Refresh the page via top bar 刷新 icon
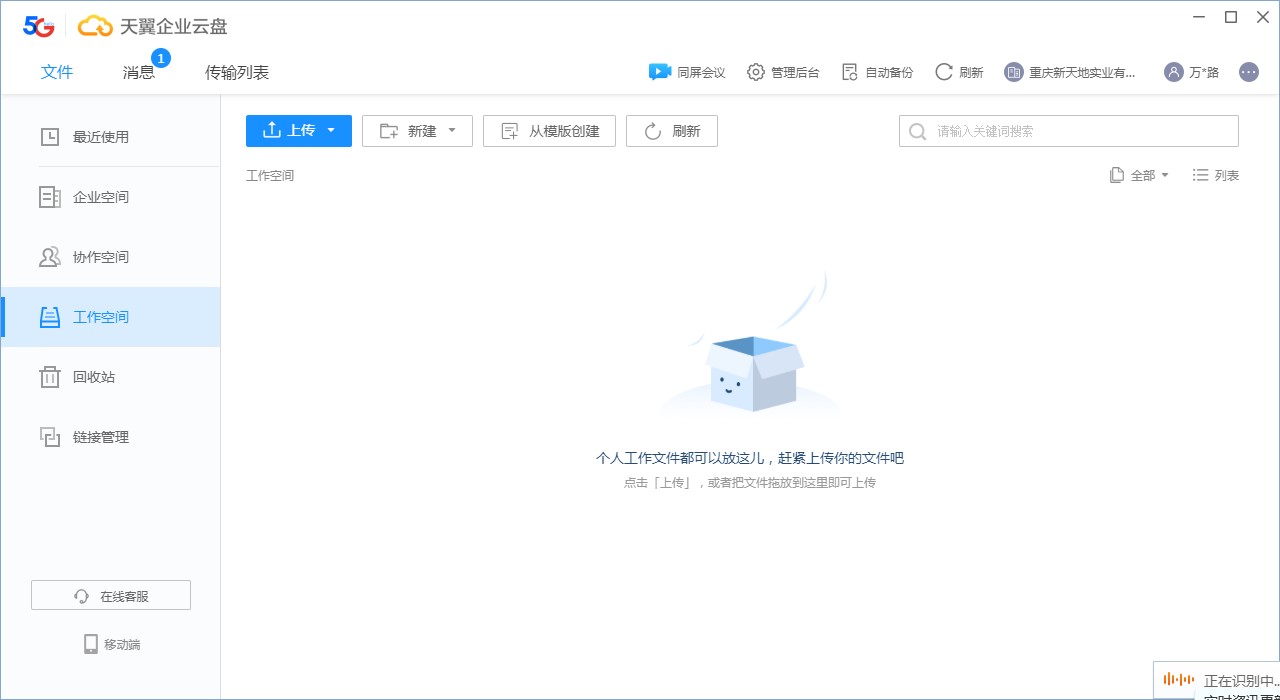 point(958,71)
